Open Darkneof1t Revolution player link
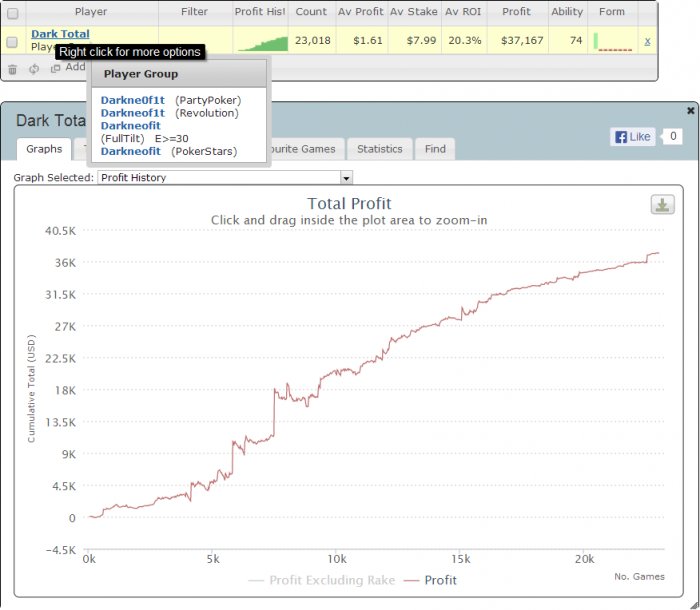The image size is (700, 610). pyautogui.click(x=133, y=113)
